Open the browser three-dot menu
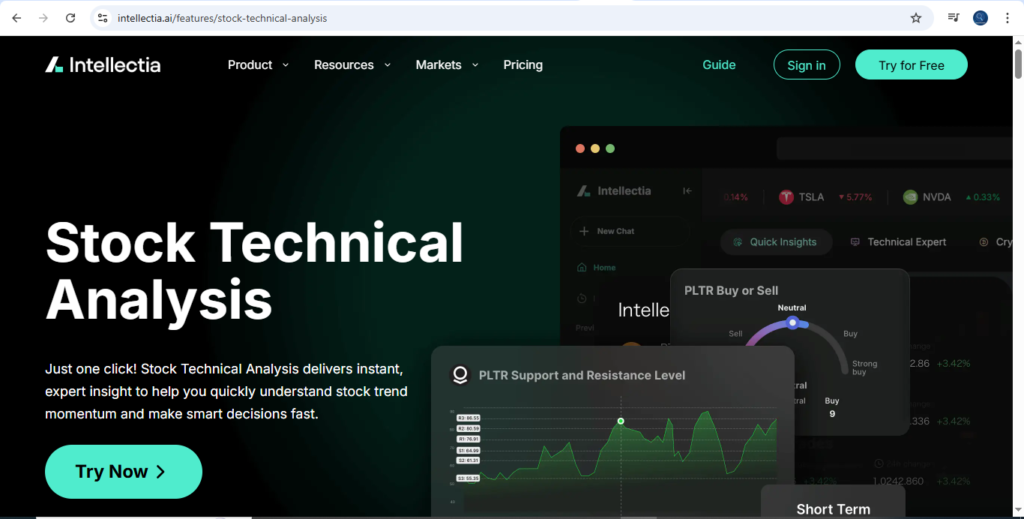Viewport: 1024px width, 519px height. (x=1008, y=18)
